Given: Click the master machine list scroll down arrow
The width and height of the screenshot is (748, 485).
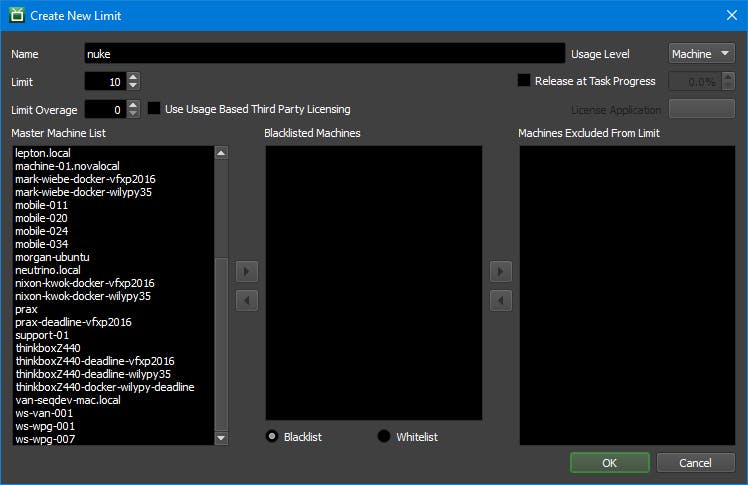Looking at the screenshot, I should tap(221, 438).
